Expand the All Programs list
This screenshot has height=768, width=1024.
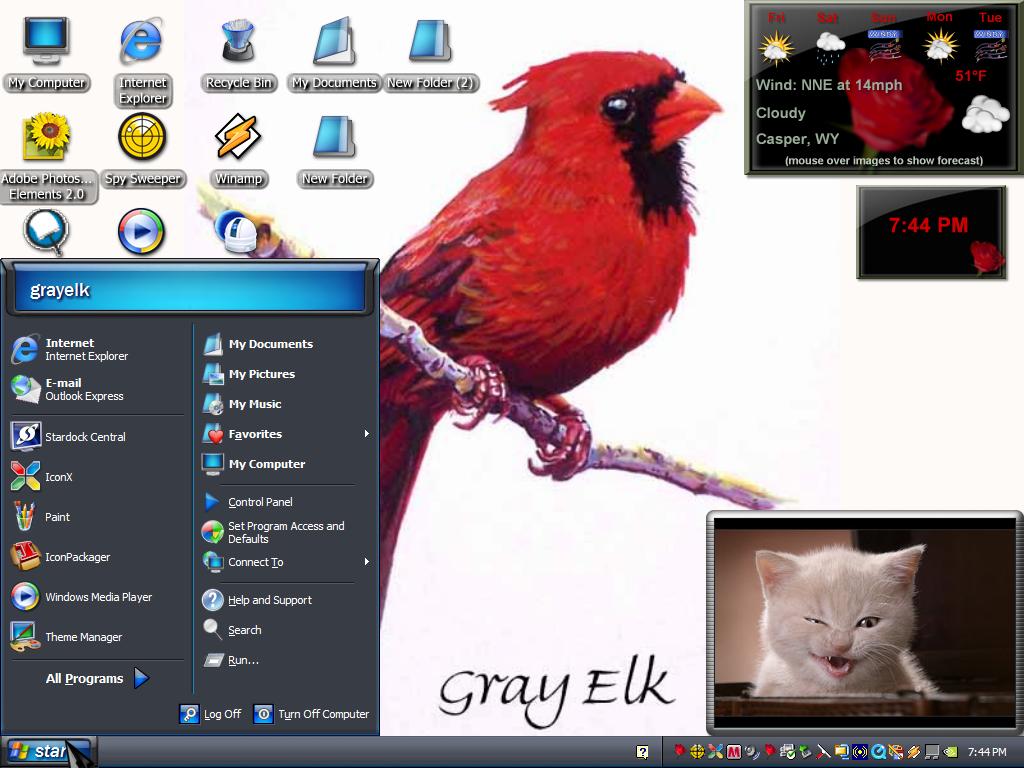point(97,678)
